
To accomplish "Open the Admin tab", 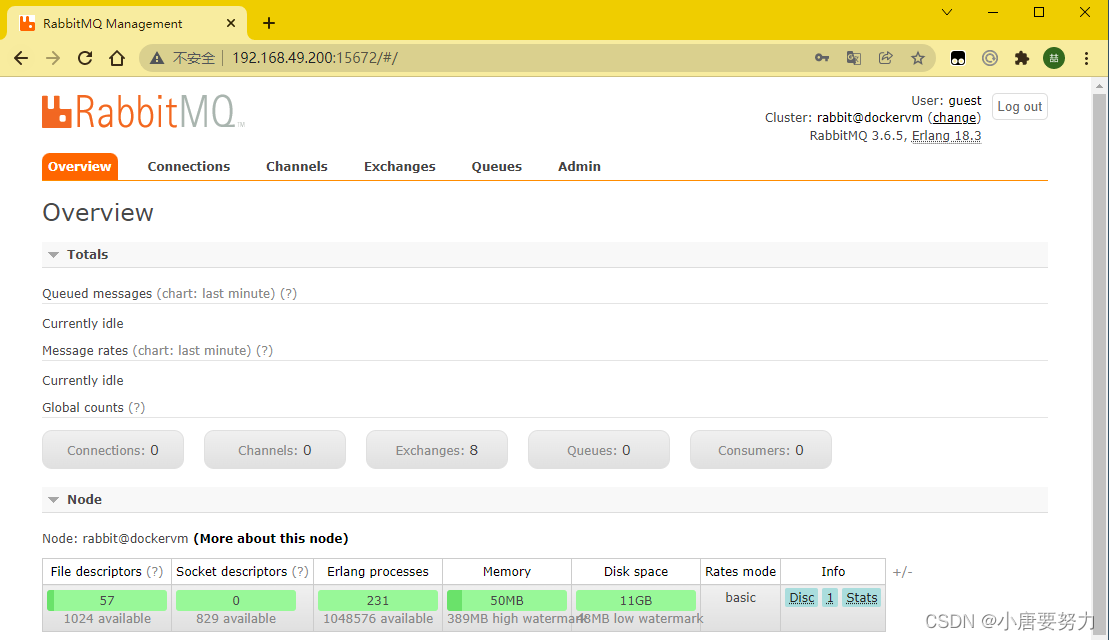I will click(x=579, y=166).
